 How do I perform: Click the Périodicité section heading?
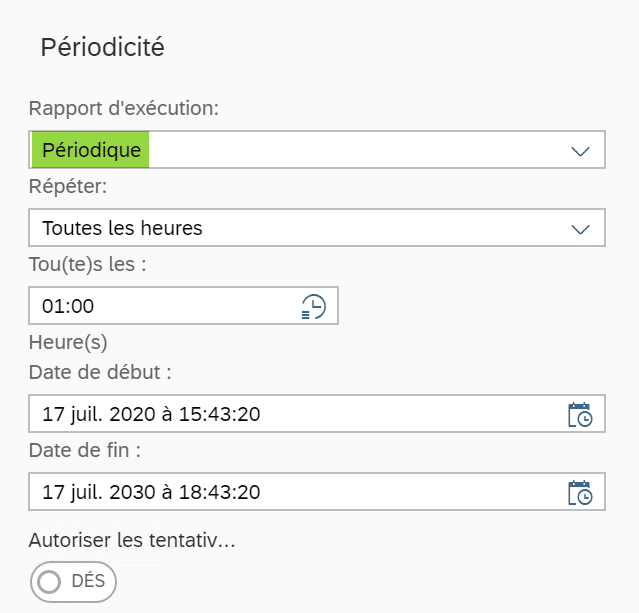click(x=103, y=47)
